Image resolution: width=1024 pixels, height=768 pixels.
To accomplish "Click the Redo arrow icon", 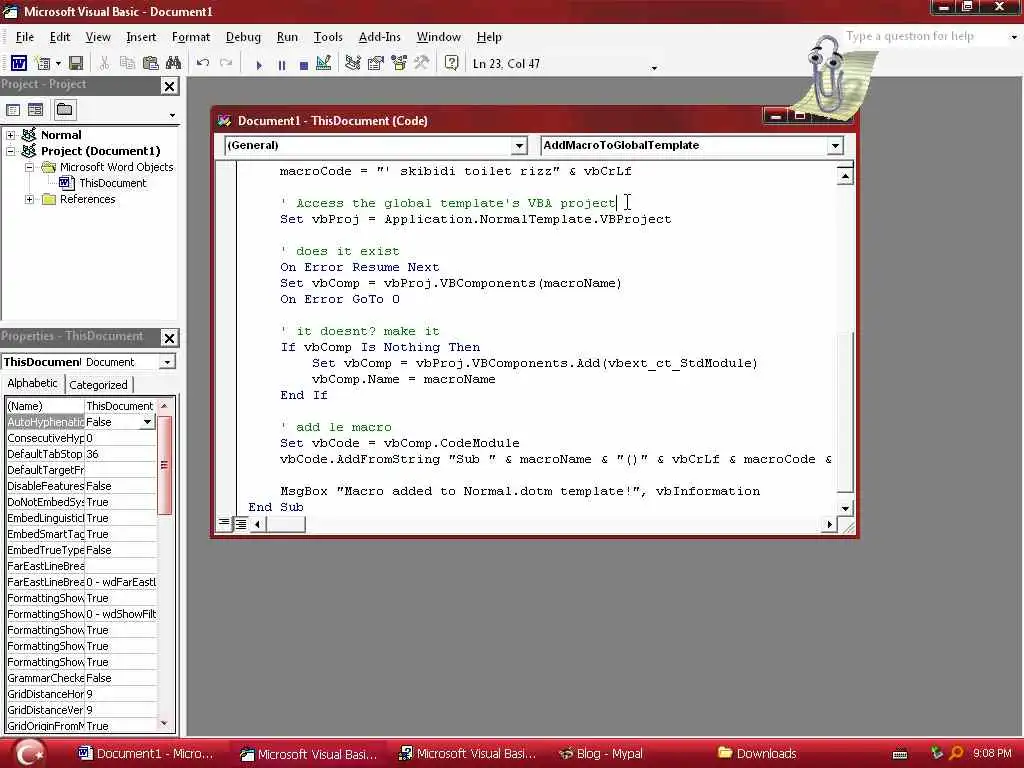I will [226, 63].
